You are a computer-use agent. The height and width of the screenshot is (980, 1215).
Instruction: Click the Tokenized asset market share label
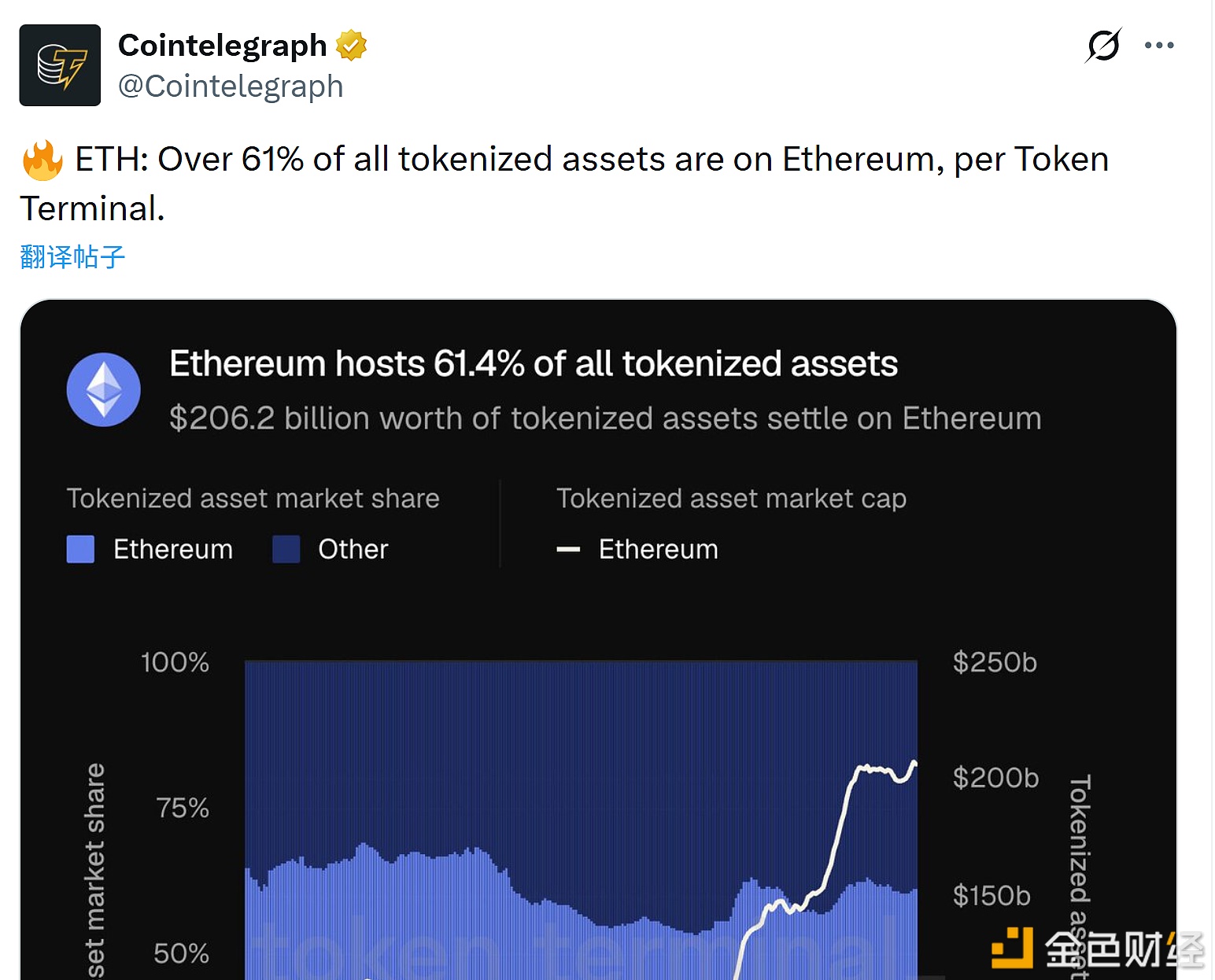point(253,499)
